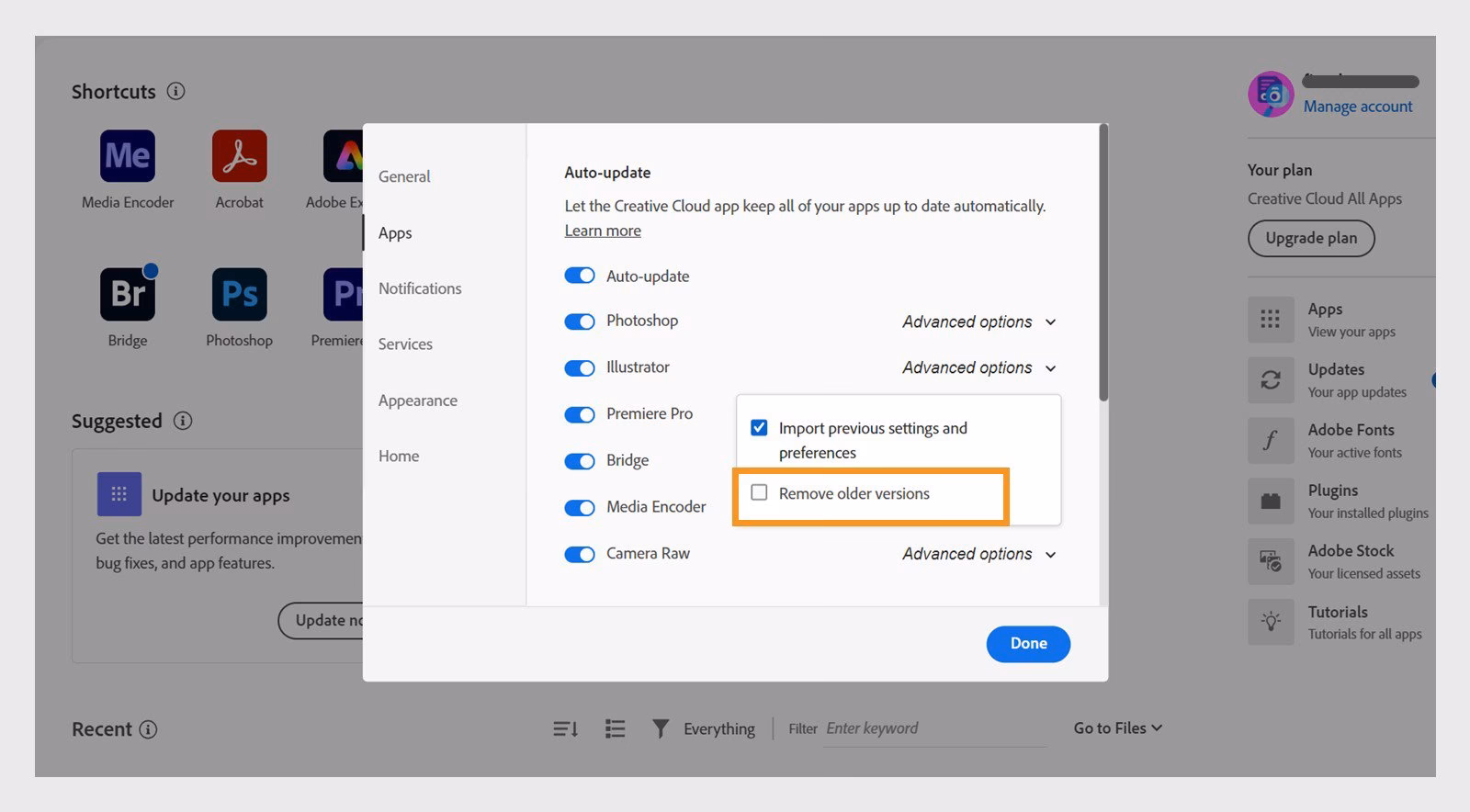Uncheck Import previous settings and preferences
Image resolution: width=1470 pixels, height=812 pixels.
759,428
